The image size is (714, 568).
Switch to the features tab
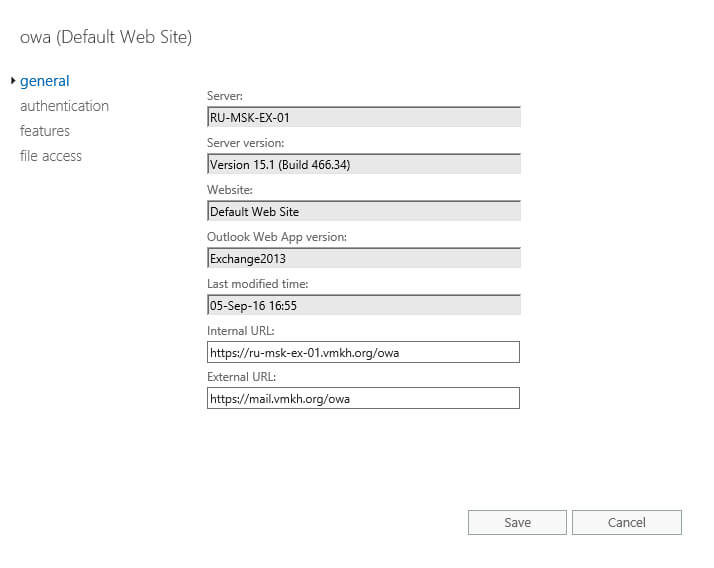45,131
